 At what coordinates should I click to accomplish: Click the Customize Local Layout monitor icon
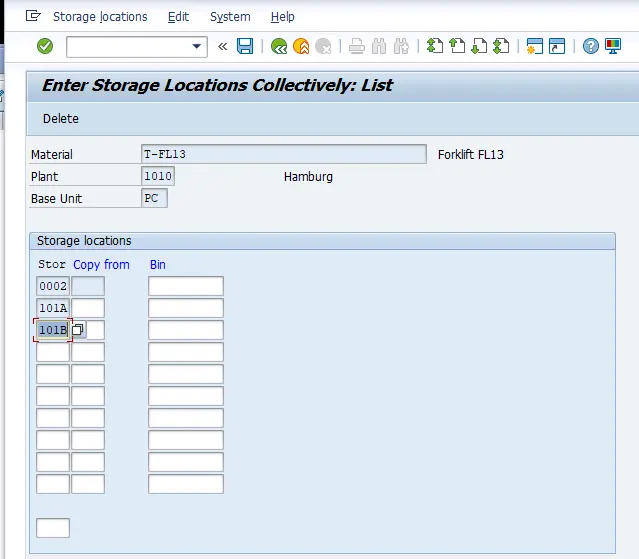click(612, 46)
